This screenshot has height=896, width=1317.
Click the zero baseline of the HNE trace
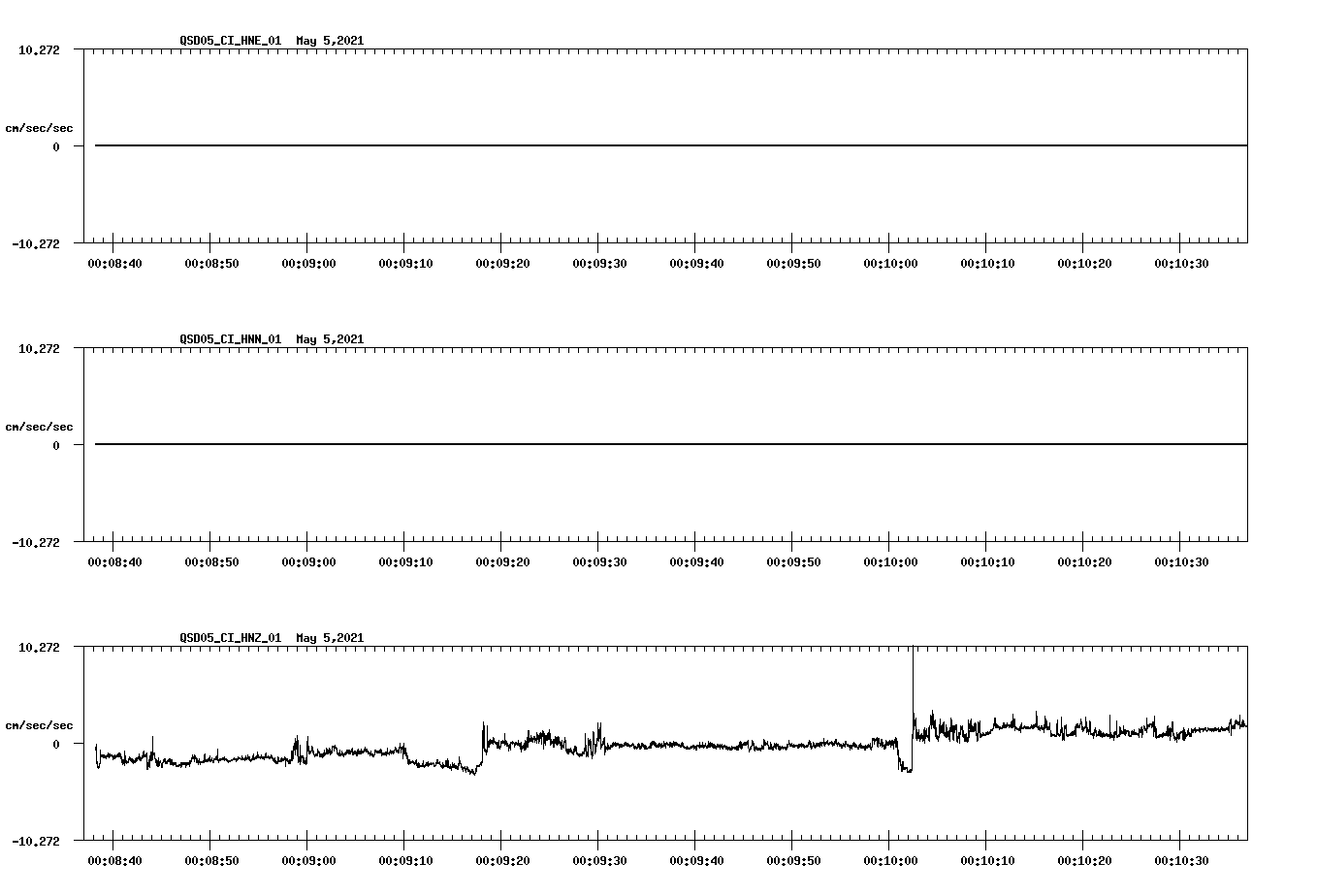pyautogui.click(x=582, y=144)
